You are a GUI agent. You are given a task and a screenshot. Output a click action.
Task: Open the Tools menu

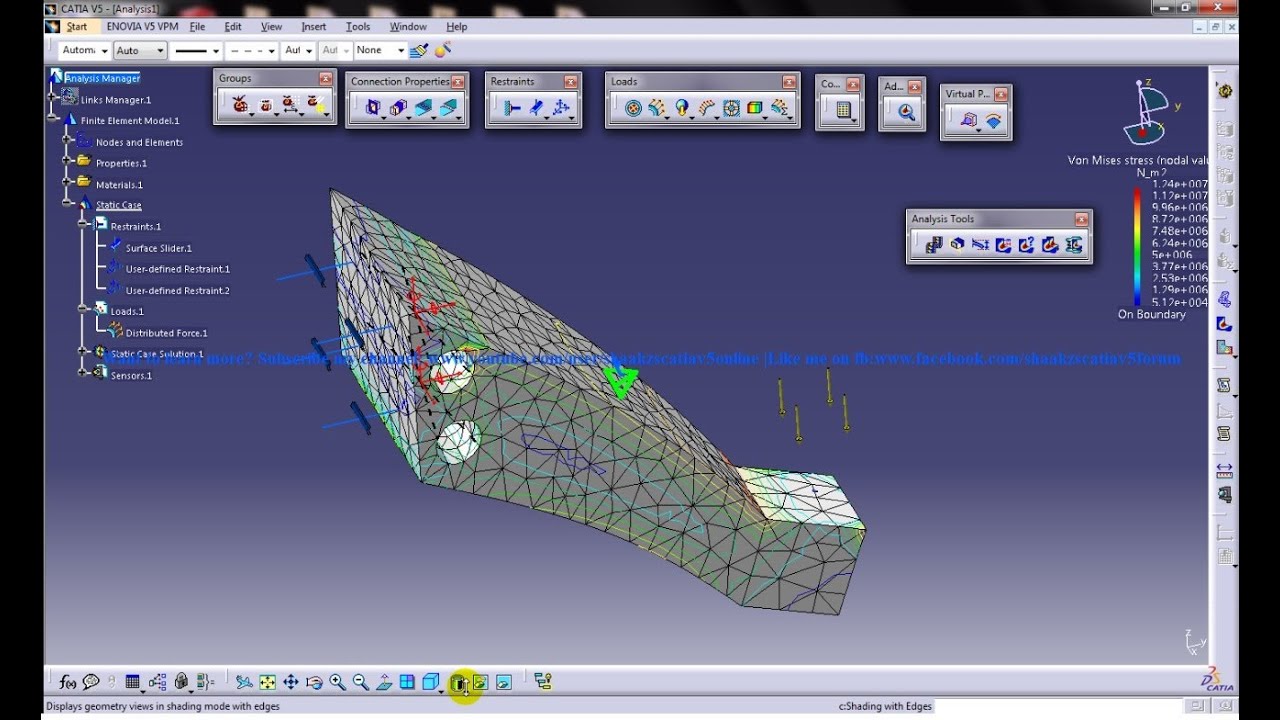[x=357, y=27]
